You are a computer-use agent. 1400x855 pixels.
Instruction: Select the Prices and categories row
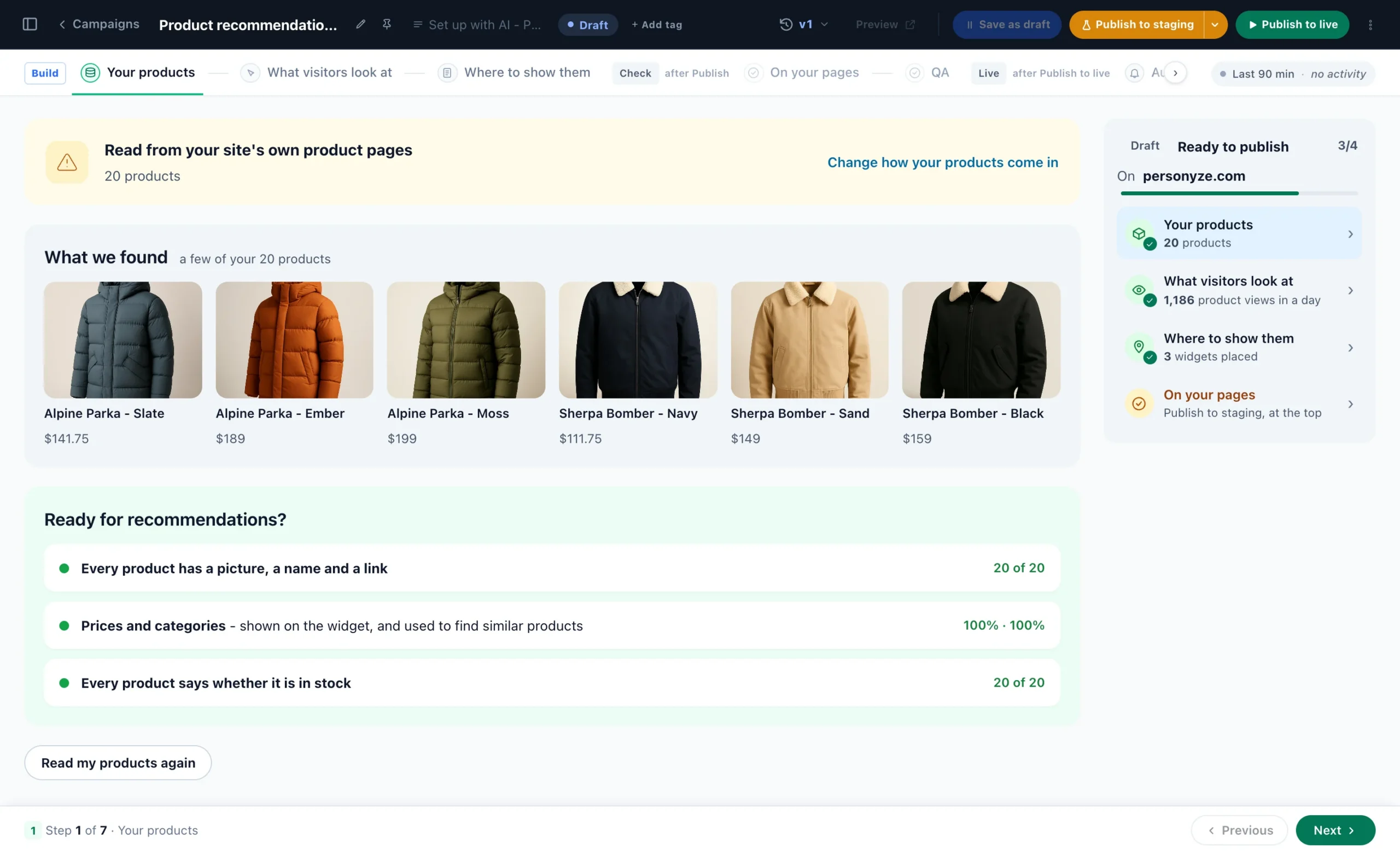(x=552, y=625)
